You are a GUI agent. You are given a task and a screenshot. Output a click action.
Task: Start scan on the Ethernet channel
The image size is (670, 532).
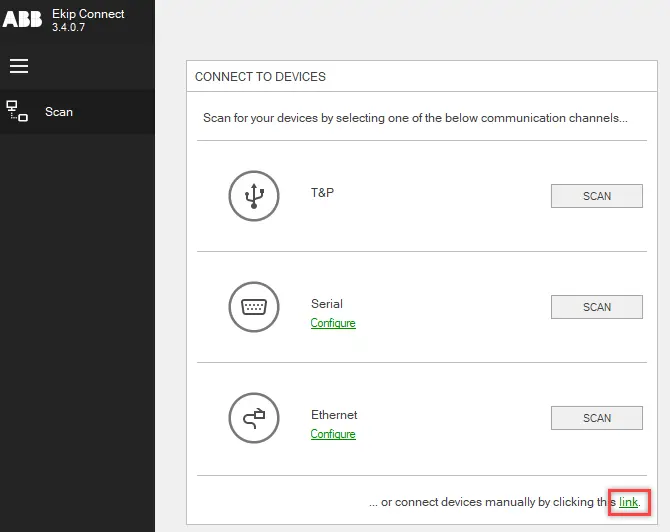(596, 418)
